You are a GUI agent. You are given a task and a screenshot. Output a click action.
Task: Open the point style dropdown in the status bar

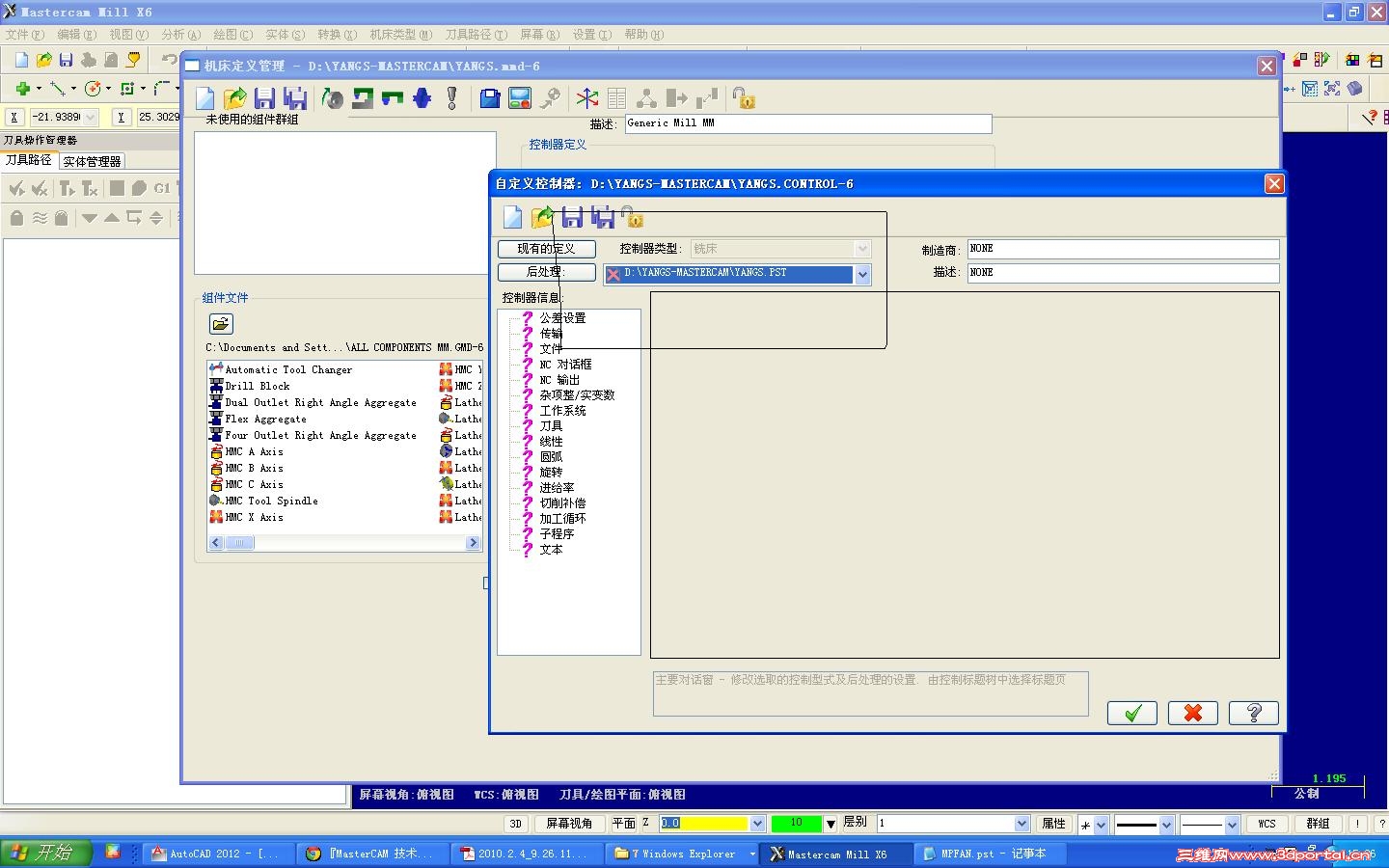point(1101,825)
